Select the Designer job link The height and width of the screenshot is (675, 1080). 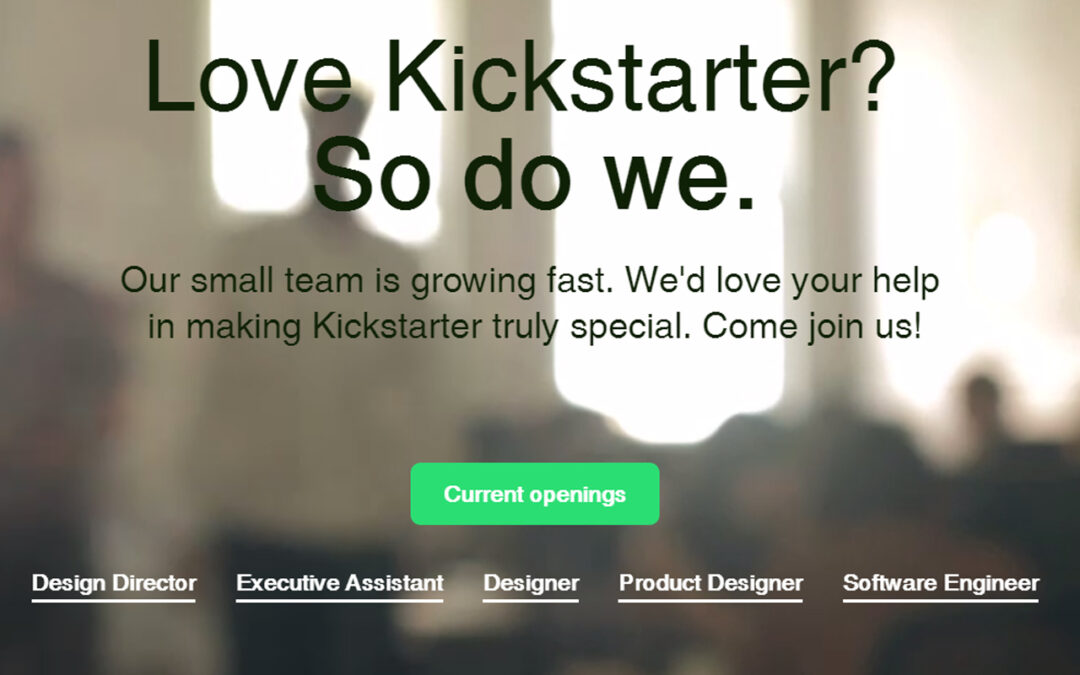coord(531,583)
